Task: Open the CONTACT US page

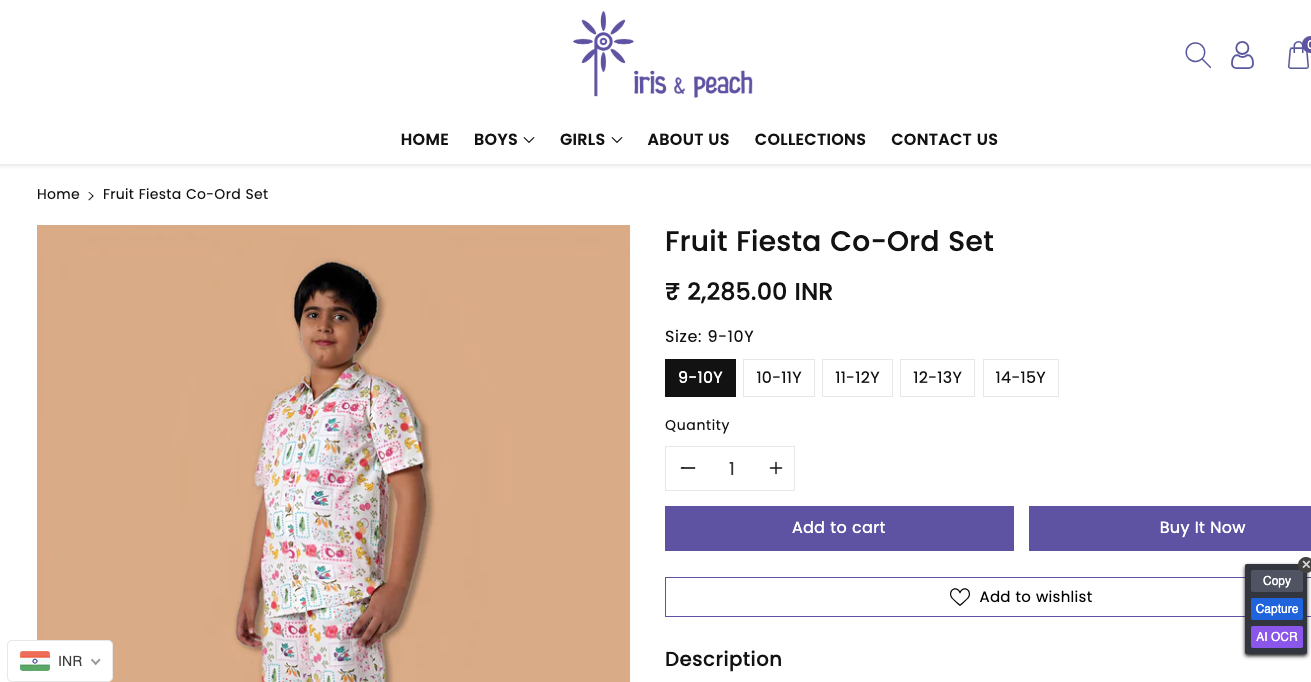Action: click(944, 140)
